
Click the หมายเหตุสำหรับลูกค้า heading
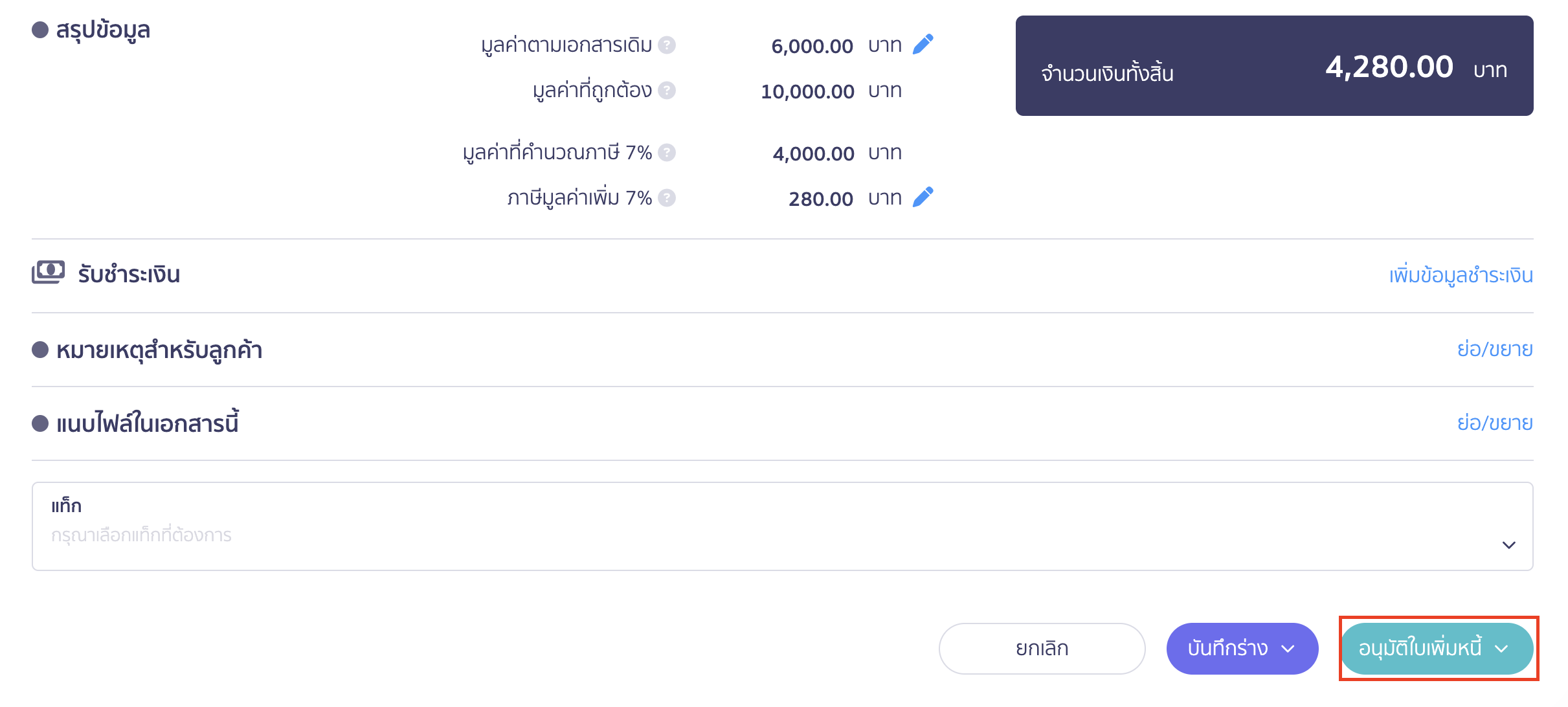[x=159, y=350]
